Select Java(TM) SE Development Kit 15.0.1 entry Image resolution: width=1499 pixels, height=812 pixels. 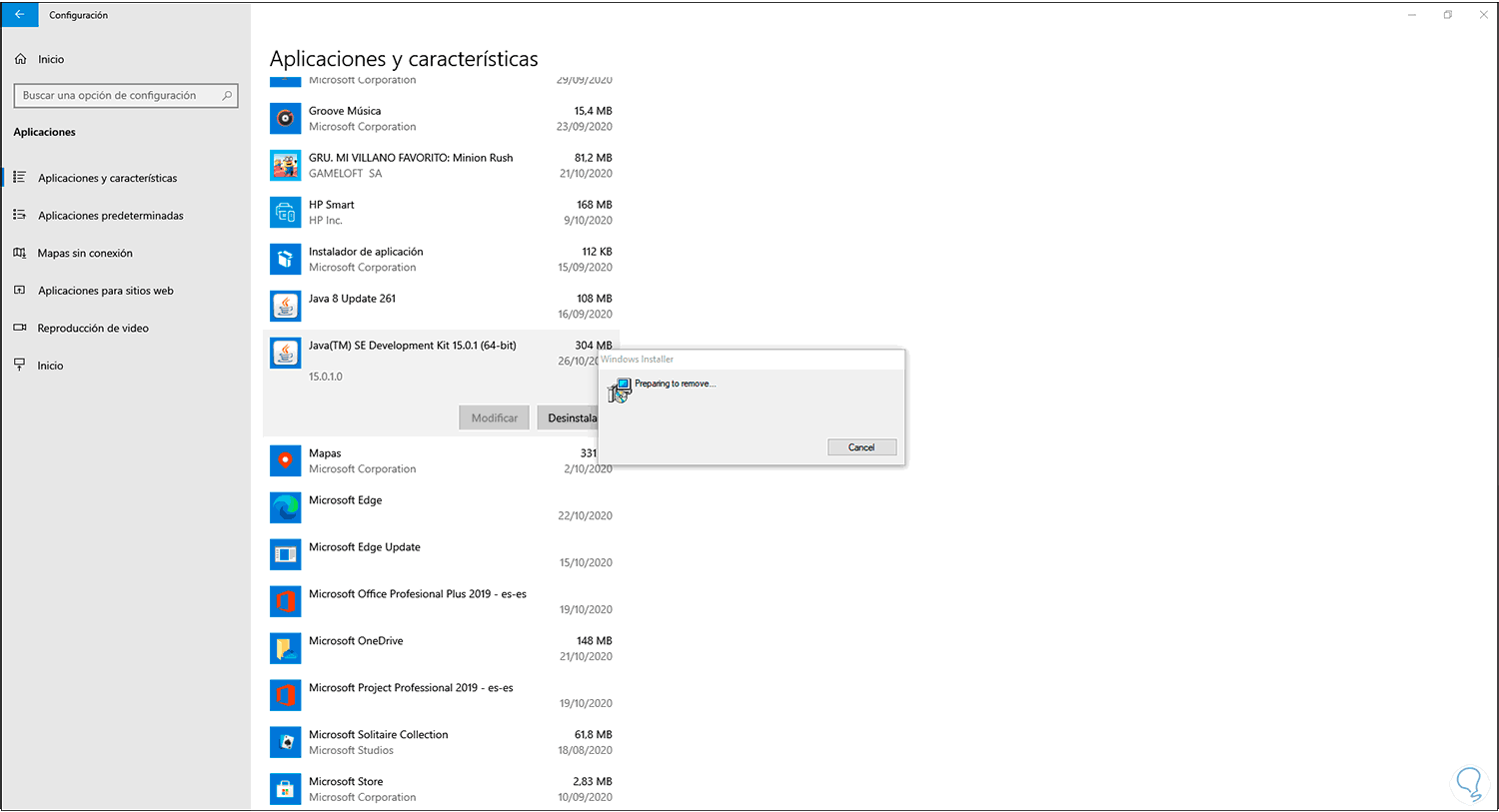[x=413, y=346]
